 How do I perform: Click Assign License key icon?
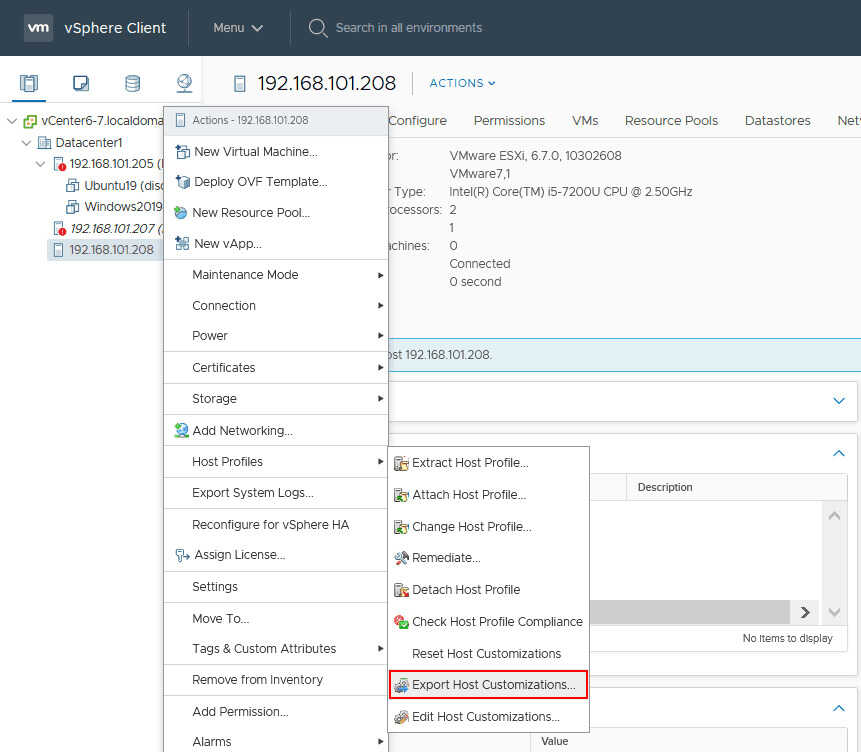(182, 555)
